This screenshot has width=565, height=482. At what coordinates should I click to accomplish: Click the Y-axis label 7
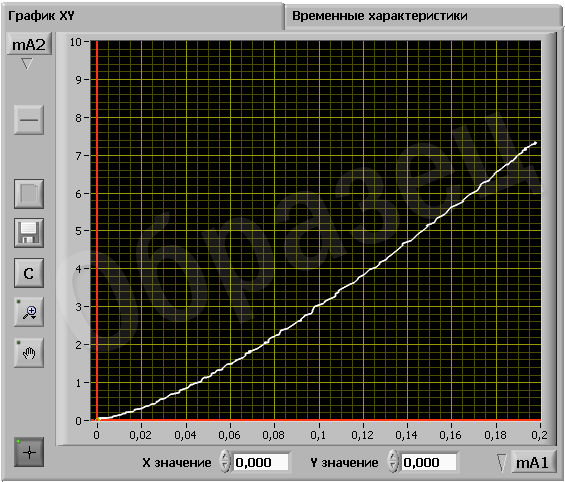(79, 156)
